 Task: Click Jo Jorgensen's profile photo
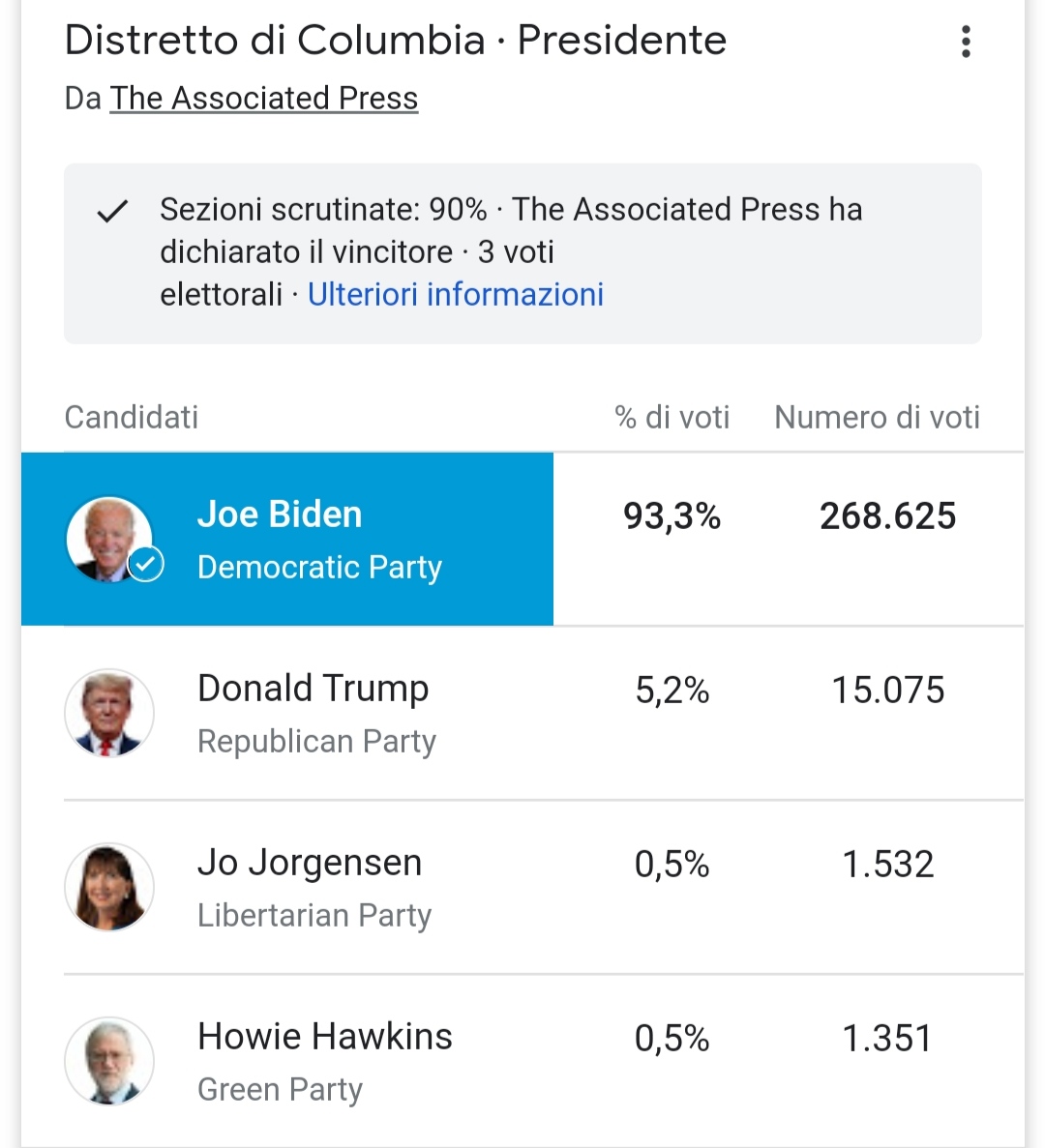click(109, 887)
